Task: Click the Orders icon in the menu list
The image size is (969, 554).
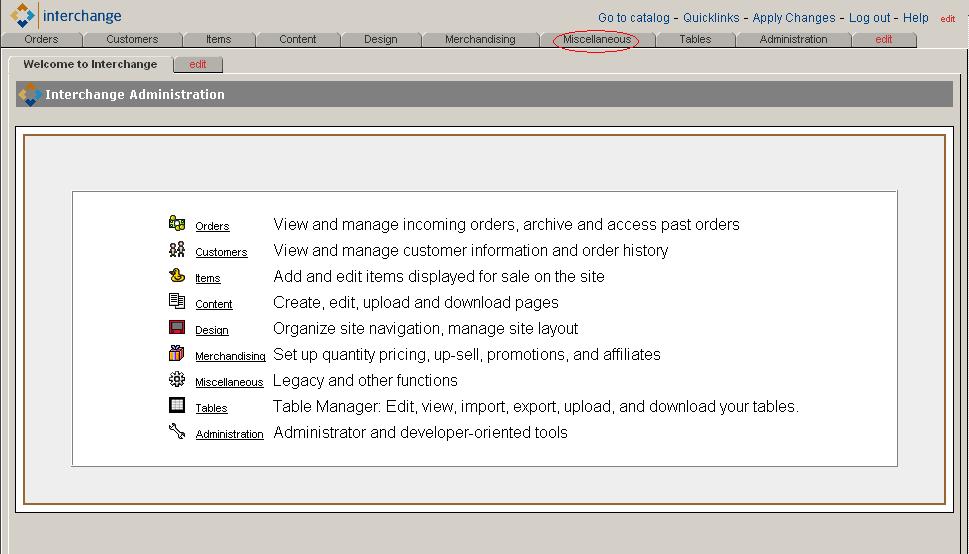Action: pos(177,223)
